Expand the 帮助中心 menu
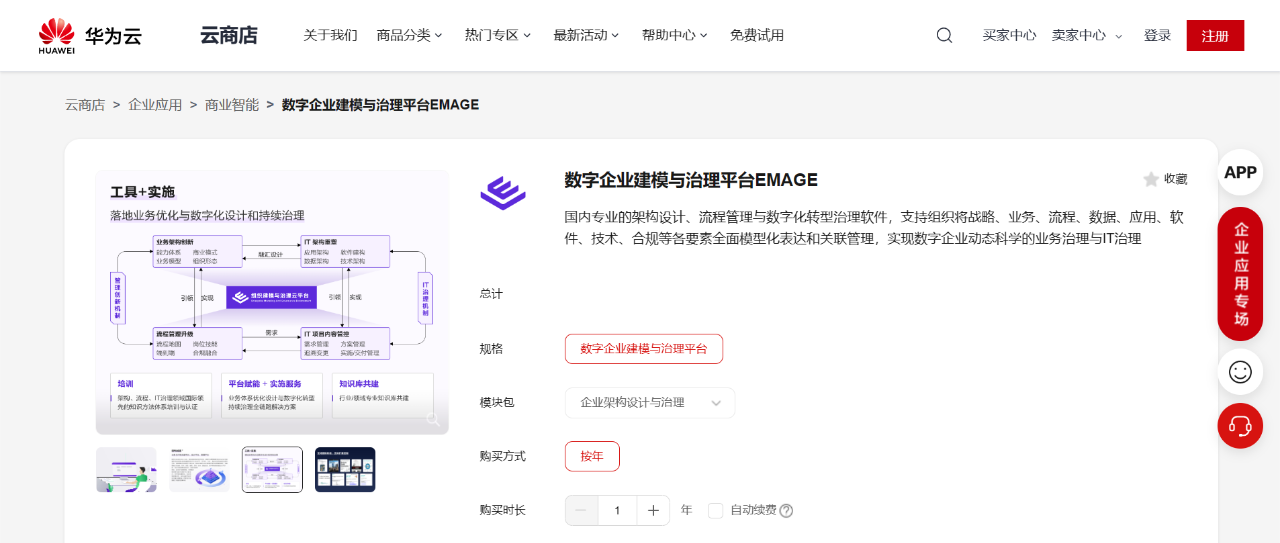 [674, 35]
